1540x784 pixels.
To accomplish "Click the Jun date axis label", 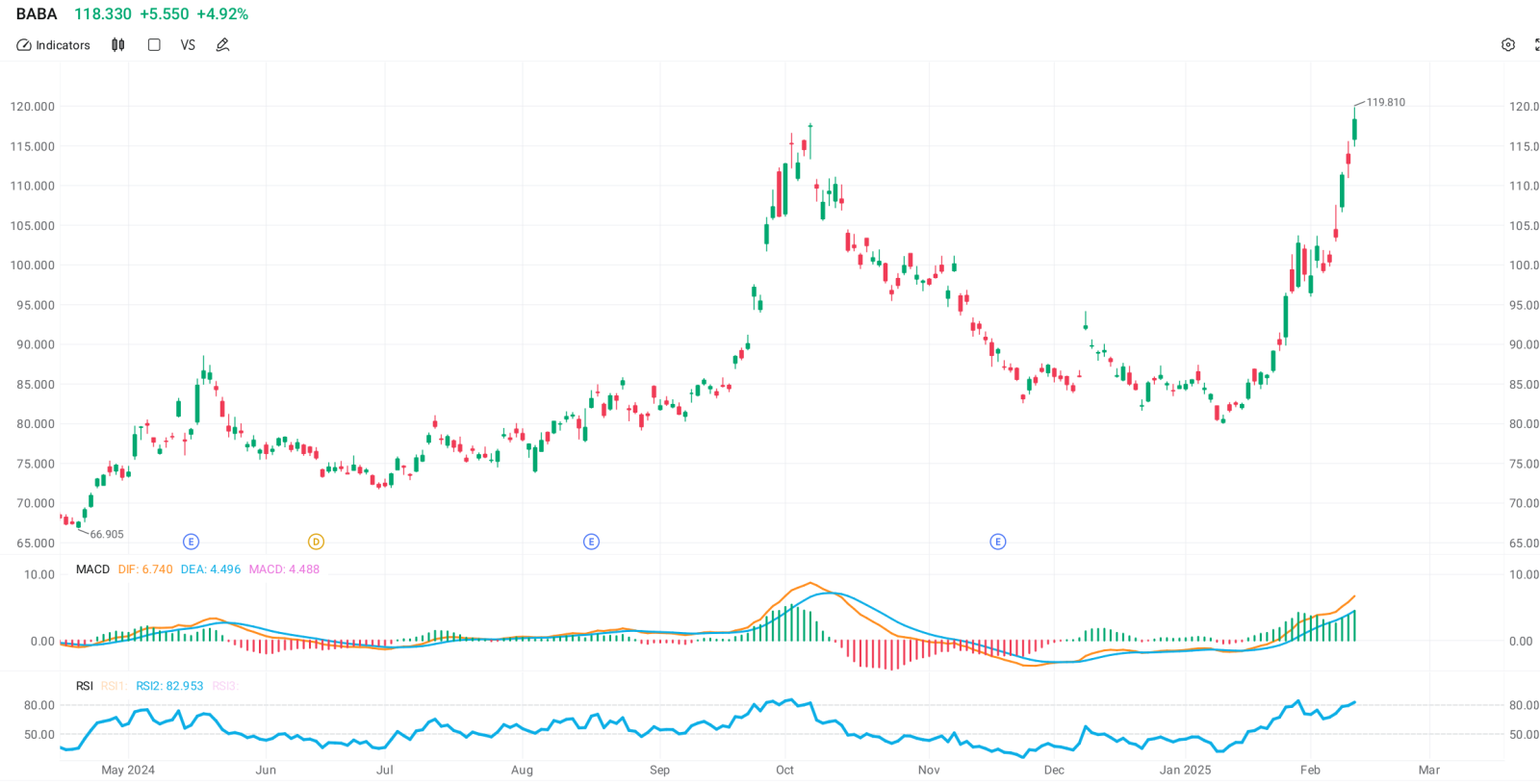I will pos(266,770).
